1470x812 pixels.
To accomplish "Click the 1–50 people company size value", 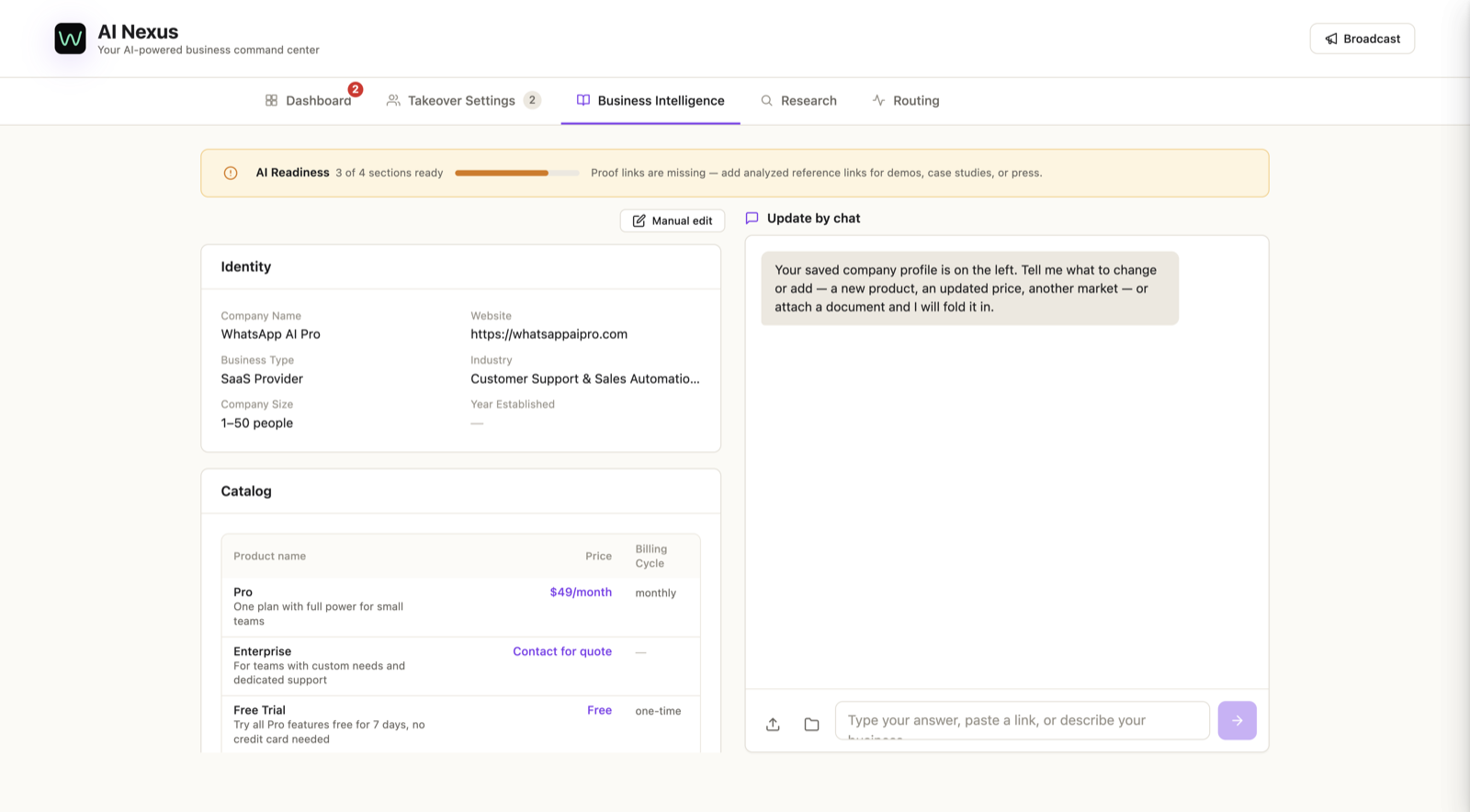I will point(257,423).
